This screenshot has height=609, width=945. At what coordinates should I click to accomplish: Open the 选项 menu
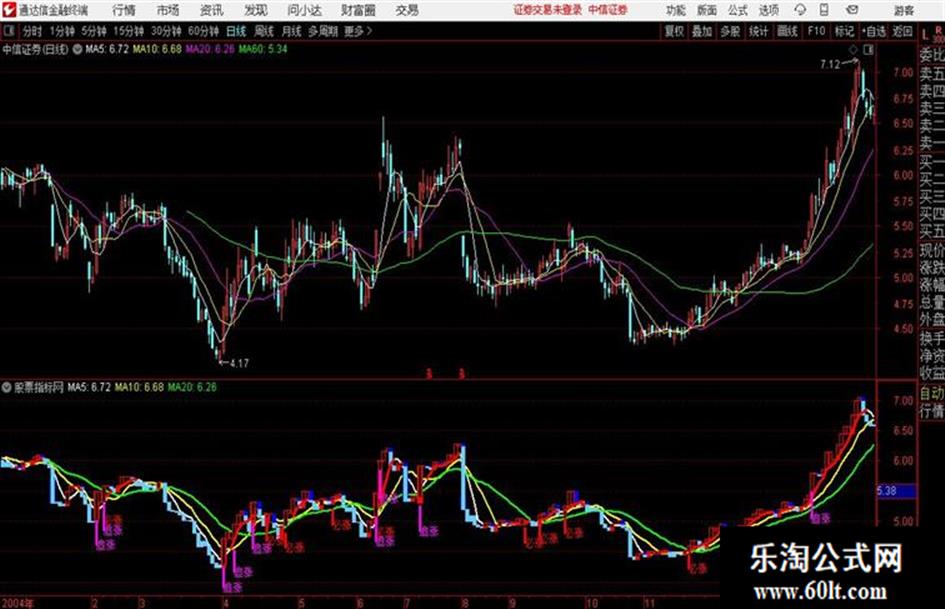pyautogui.click(x=769, y=10)
